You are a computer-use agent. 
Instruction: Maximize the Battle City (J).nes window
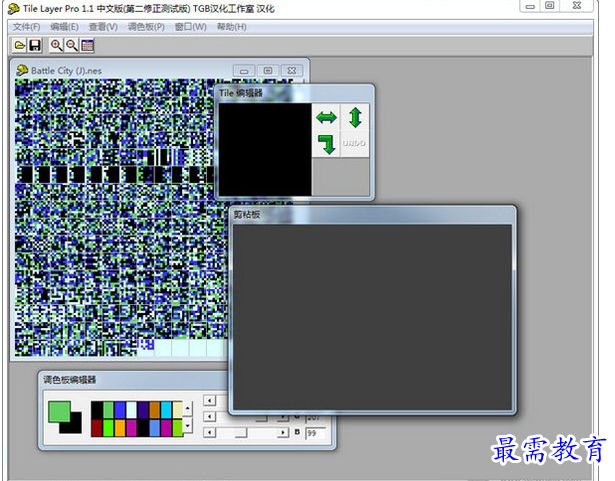pyautogui.click(x=268, y=71)
